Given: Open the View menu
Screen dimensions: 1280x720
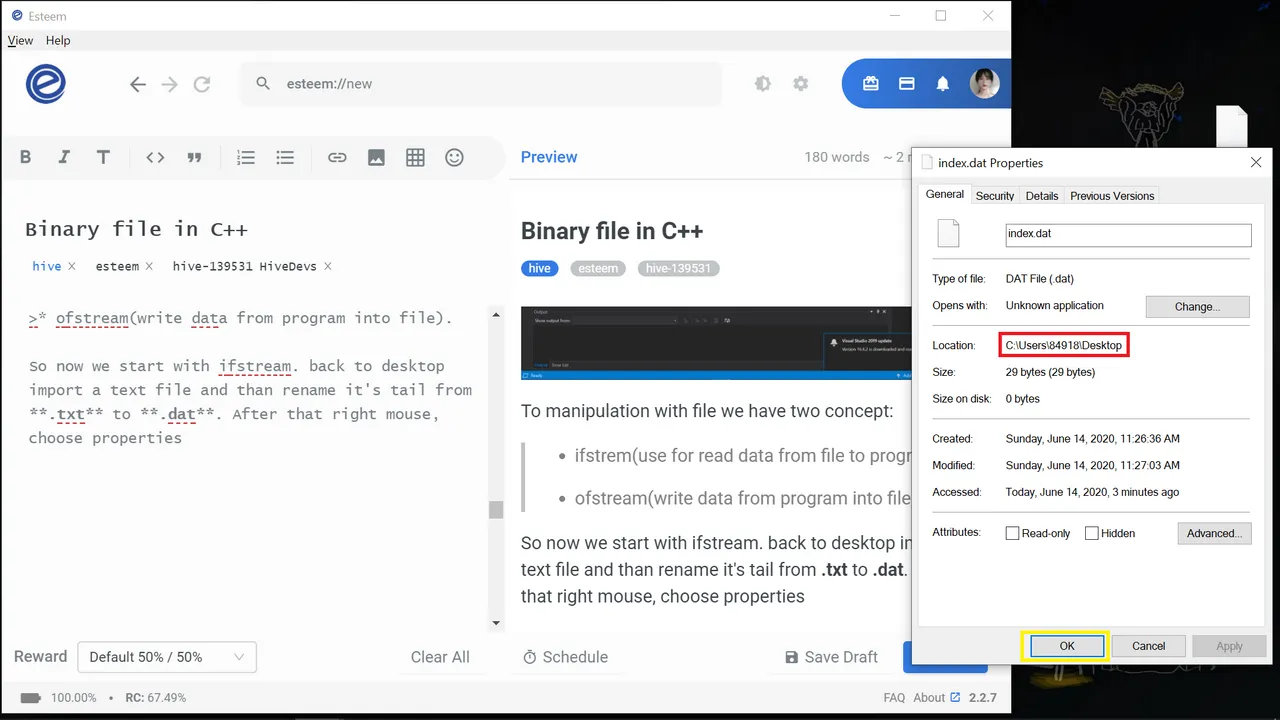Looking at the screenshot, I should [x=20, y=40].
